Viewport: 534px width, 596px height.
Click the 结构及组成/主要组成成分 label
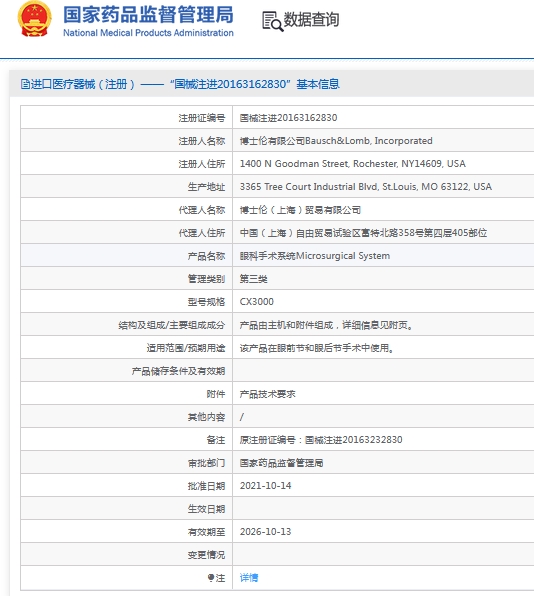click(172, 325)
